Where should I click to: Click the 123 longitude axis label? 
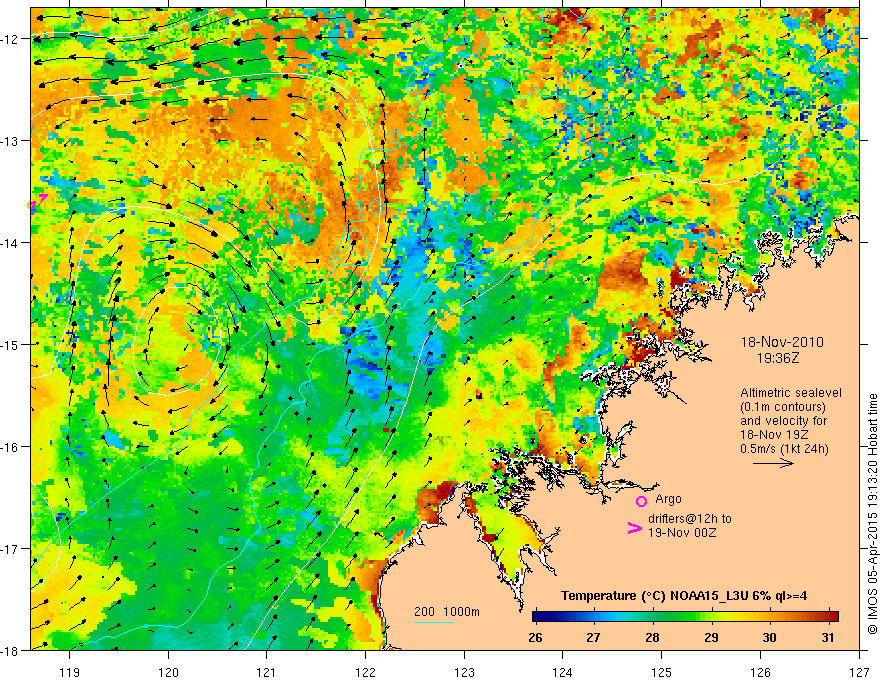(464, 672)
